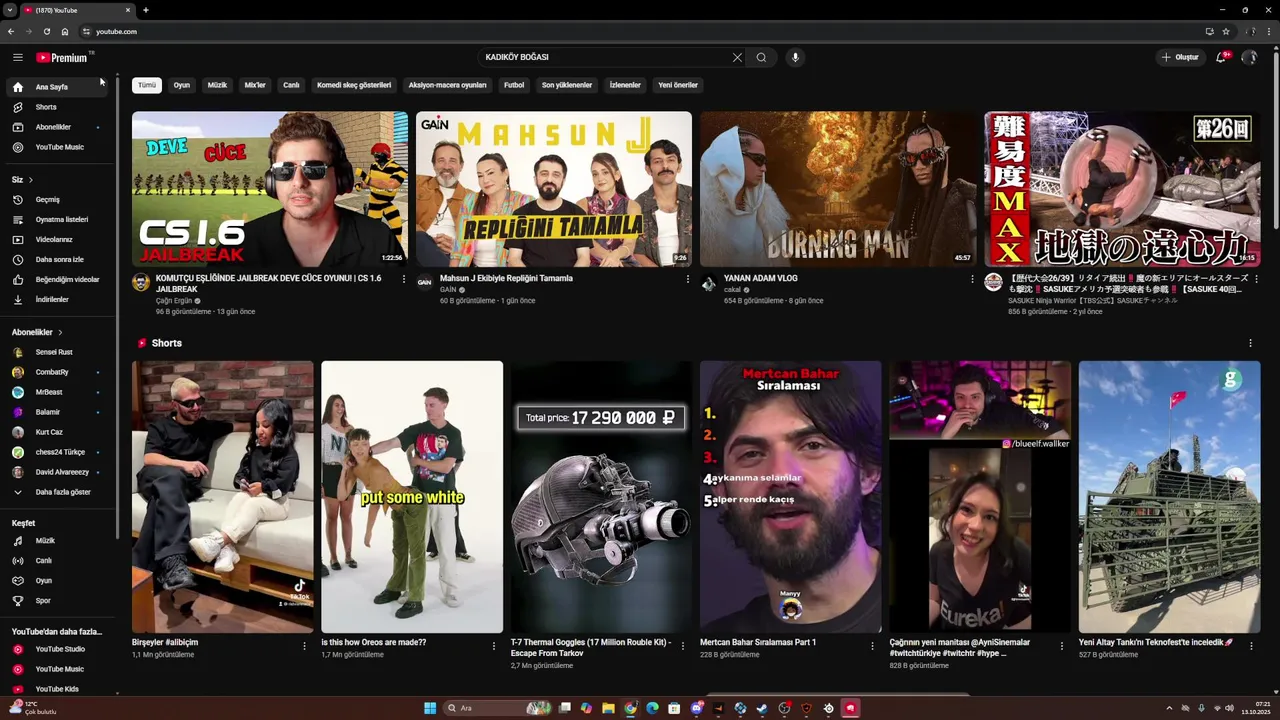Image resolution: width=1280 pixels, height=720 pixels.
Task: Open the Shorts shelf three-dot menu
Action: 1250,343
